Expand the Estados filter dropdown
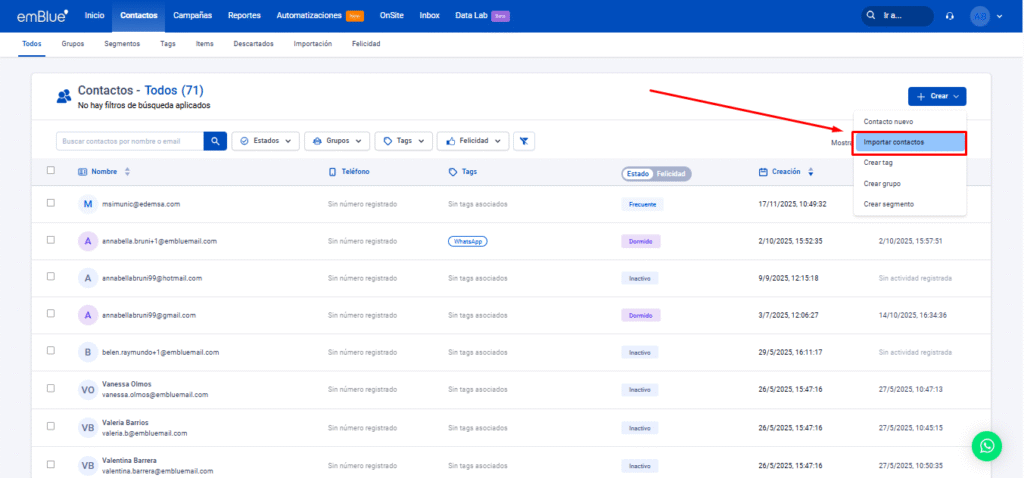 pos(265,141)
